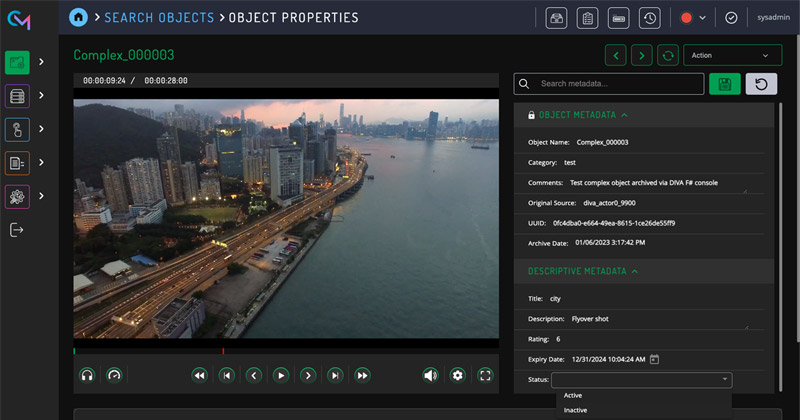Viewport: 800px width, 420px height.
Task: Open the blue touch pointer sidebar icon
Action: (17, 129)
